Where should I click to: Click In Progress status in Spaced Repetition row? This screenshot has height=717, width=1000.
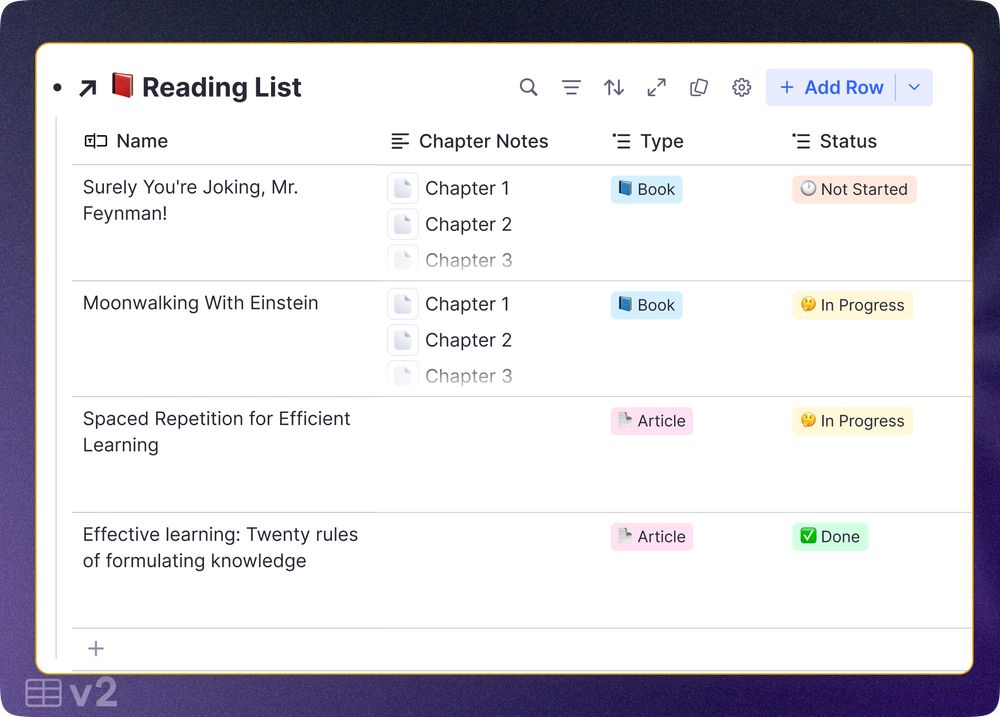tap(852, 421)
